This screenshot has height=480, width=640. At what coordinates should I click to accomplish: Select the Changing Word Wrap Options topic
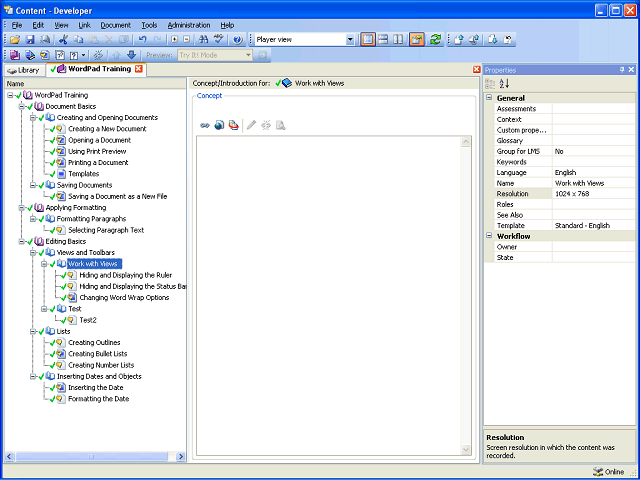pos(124,298)
